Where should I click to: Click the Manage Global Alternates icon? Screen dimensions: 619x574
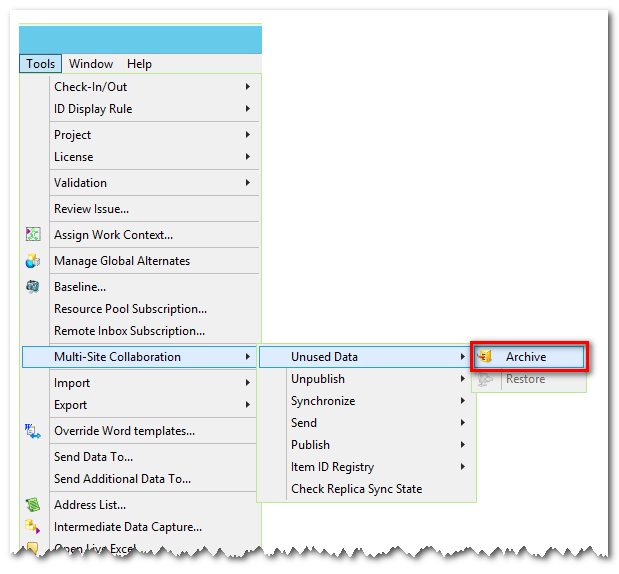point(33,261)
